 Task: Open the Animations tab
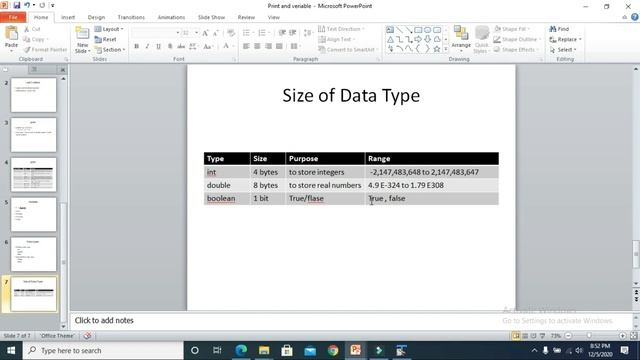171,17
